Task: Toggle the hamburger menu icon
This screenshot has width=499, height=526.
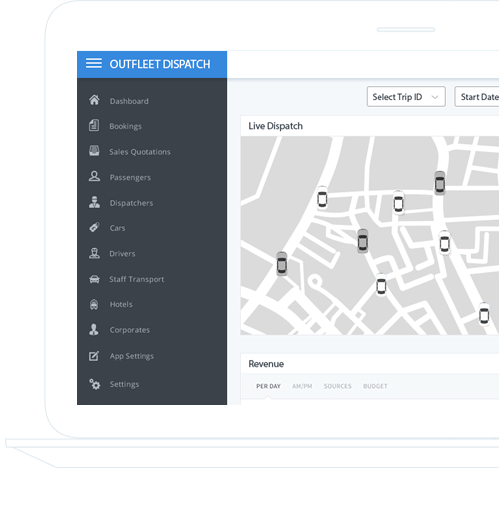Action: [94, 63]
